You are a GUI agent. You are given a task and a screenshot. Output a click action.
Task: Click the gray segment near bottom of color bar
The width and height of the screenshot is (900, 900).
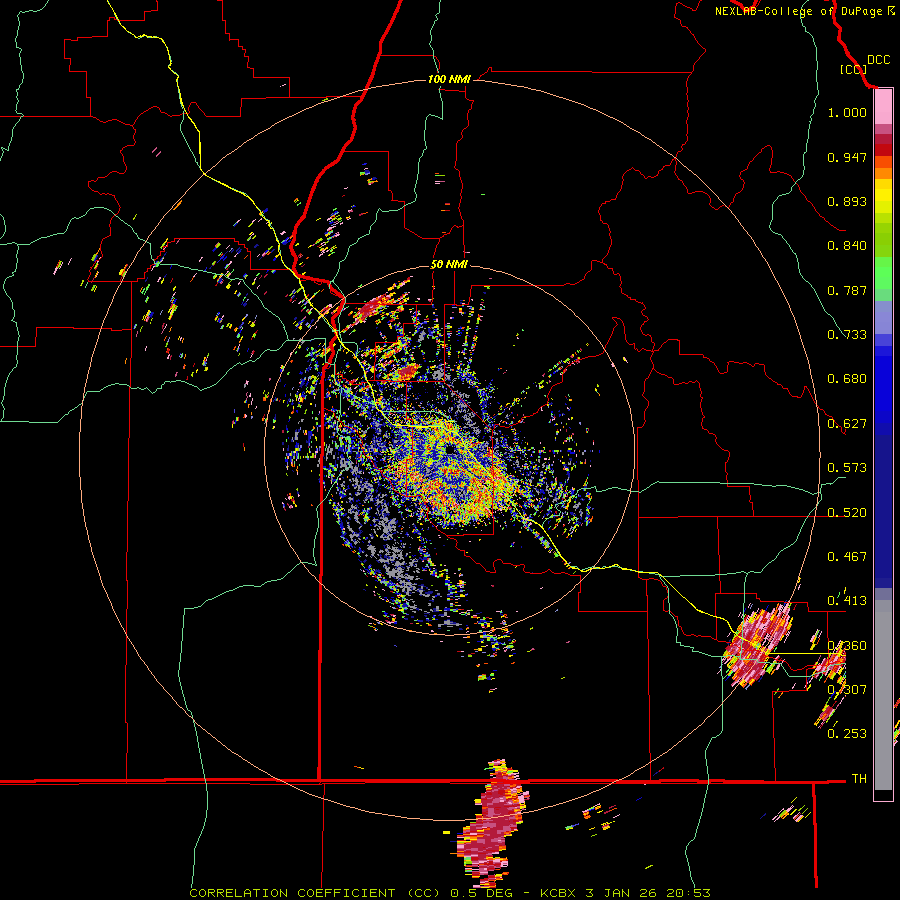(883, 695)
